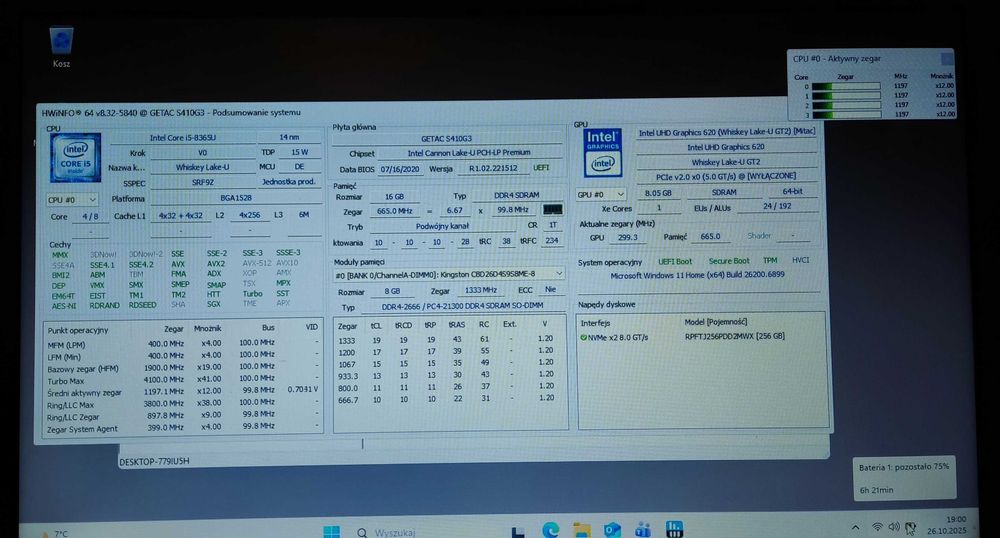Click BIOS date 07/16/2020

pyautogui.click(x=400, y=169)
